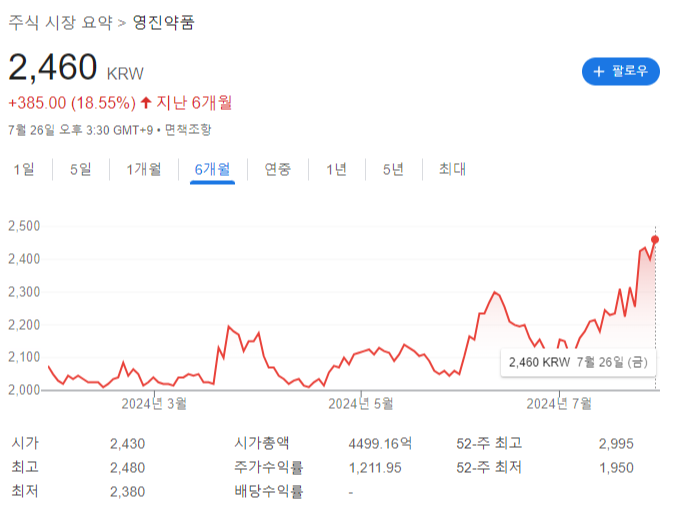Click the +385.00 (18.55%) change text
Image resolution: width=674 pixels, height=505 pixels.
(x=72, y=103)
